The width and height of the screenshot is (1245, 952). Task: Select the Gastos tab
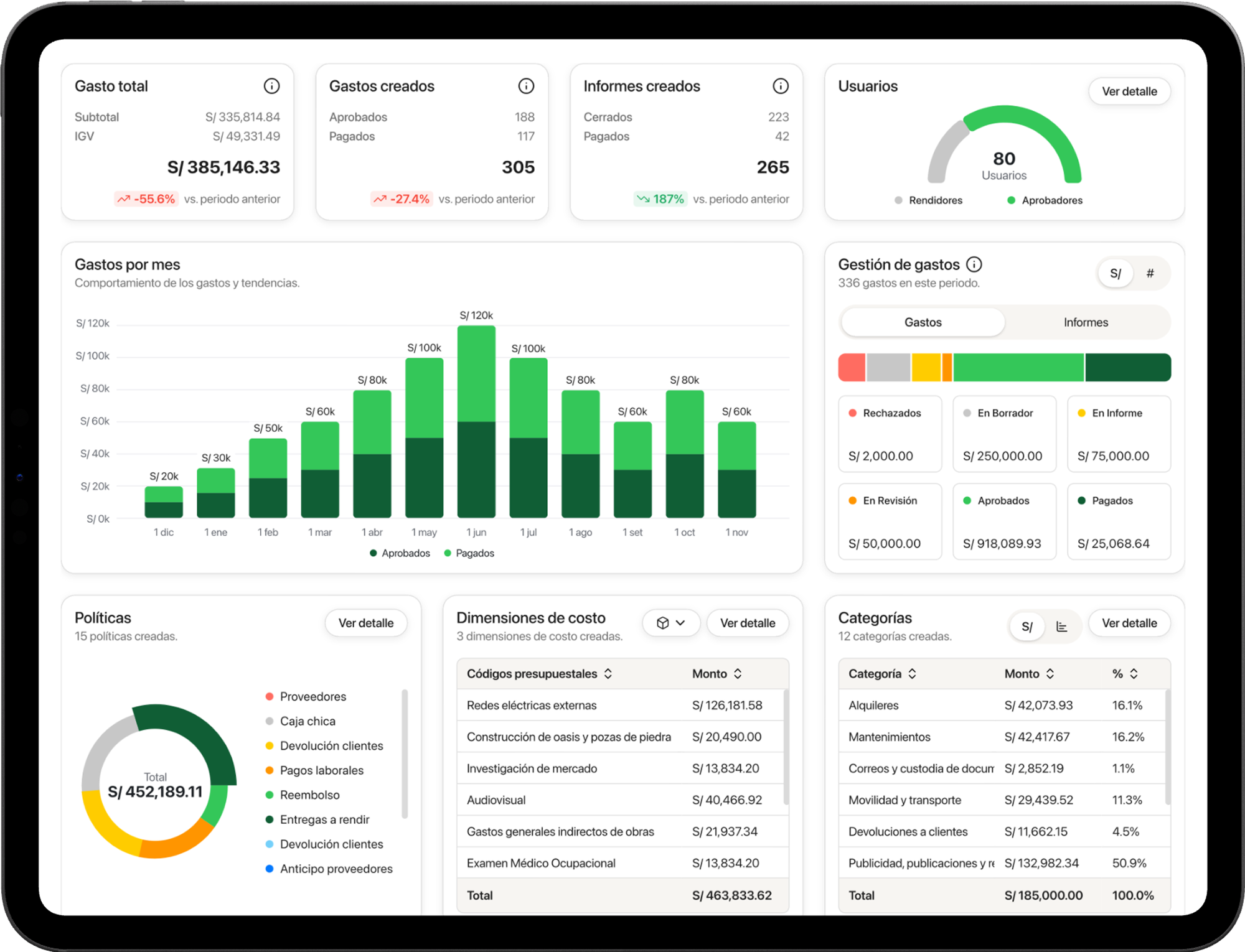point(923,322)
